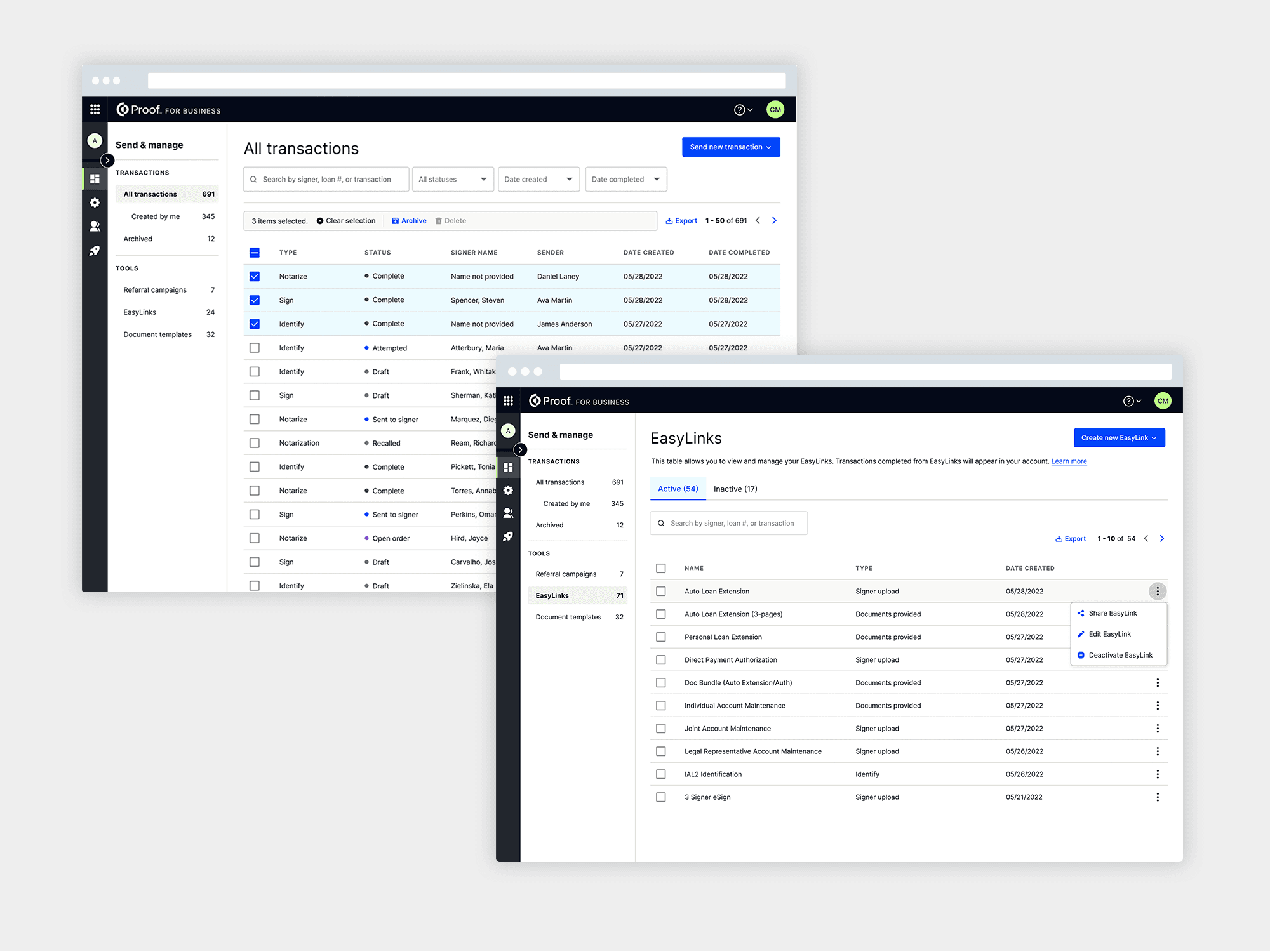Open settings gear in EasyLinks sidebar
Screen dimensions: 1270x952
pyautogui.click(x=508, y=490)
